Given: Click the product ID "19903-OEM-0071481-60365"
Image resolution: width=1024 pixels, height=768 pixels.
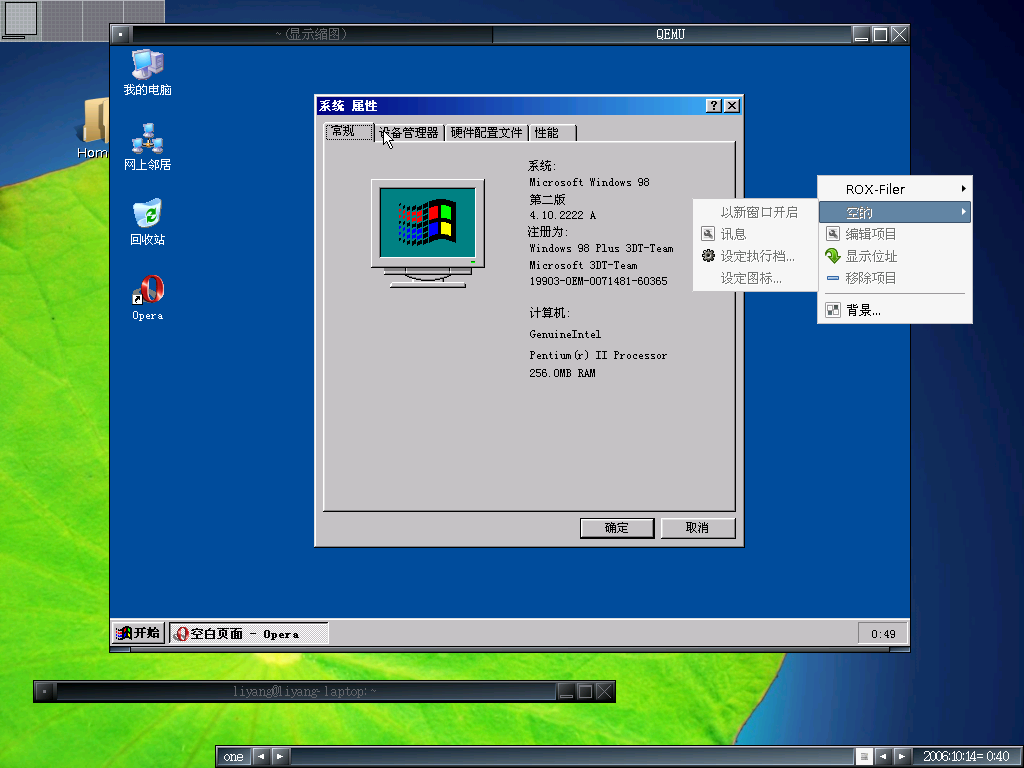Looking at the screenshot, I should point(598,281).
